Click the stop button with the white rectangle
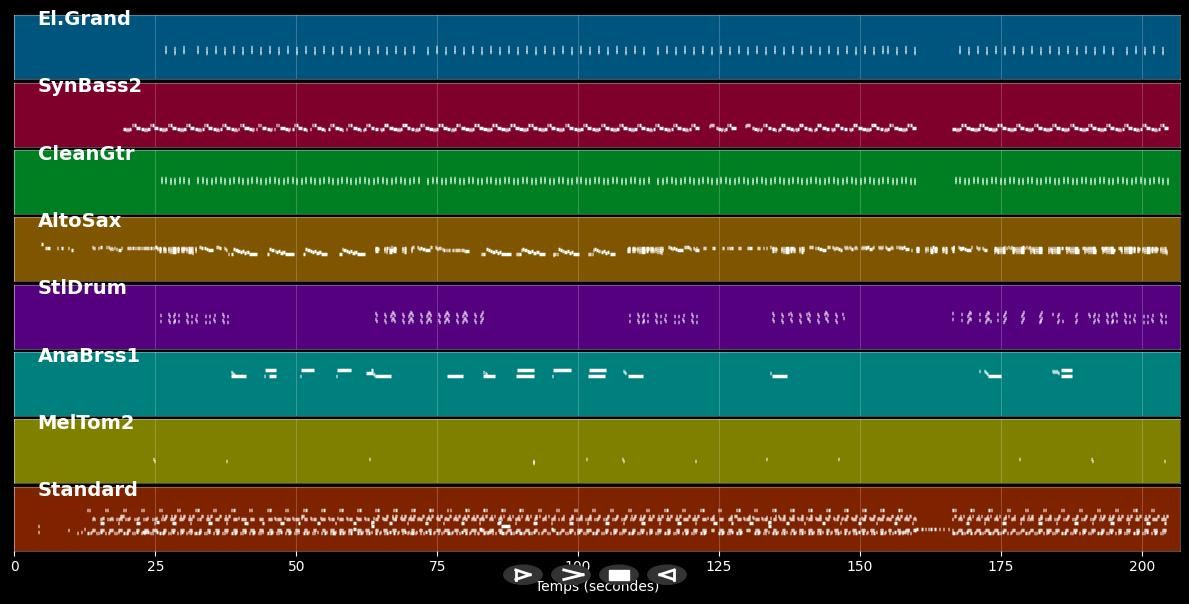The image size is (1189, 604). pyautogui.click(x=619, y=574)
